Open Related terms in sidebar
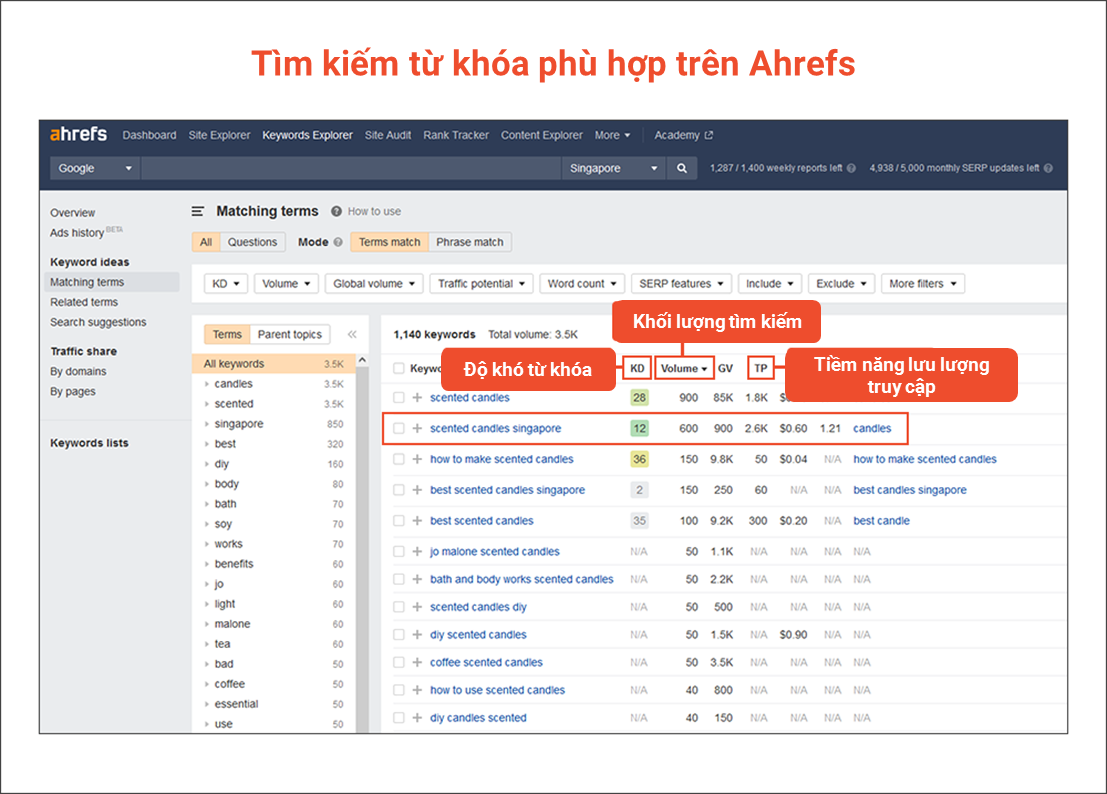This screenshot has width=1107, height=794. (x=84, y=302)
